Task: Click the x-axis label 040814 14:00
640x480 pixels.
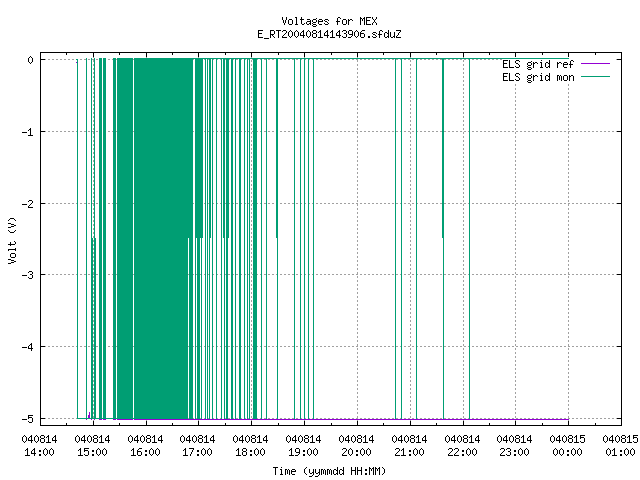Action: click(40, 446)
